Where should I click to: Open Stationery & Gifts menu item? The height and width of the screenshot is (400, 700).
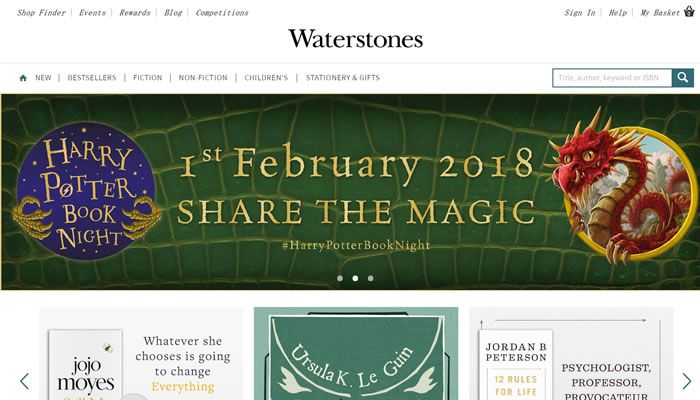tap(343, 78)
